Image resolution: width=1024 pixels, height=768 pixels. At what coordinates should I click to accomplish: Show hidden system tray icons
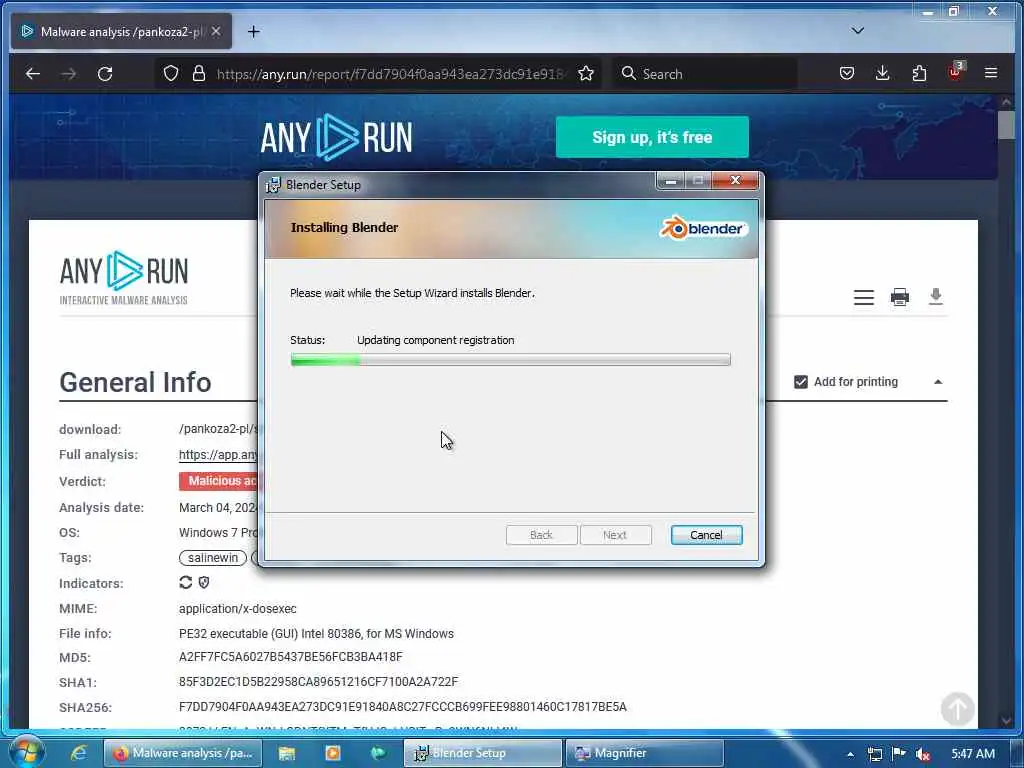tap(850, 754)
